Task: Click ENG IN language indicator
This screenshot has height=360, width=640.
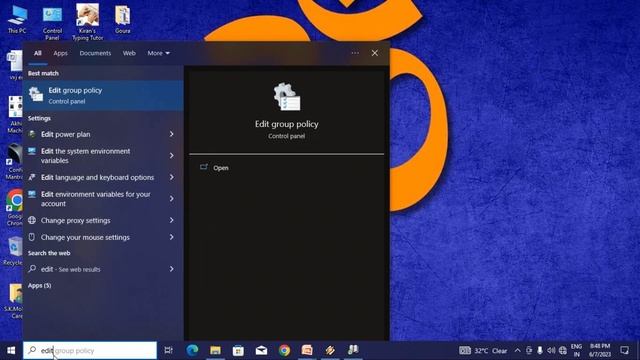Action: point(576,351)
